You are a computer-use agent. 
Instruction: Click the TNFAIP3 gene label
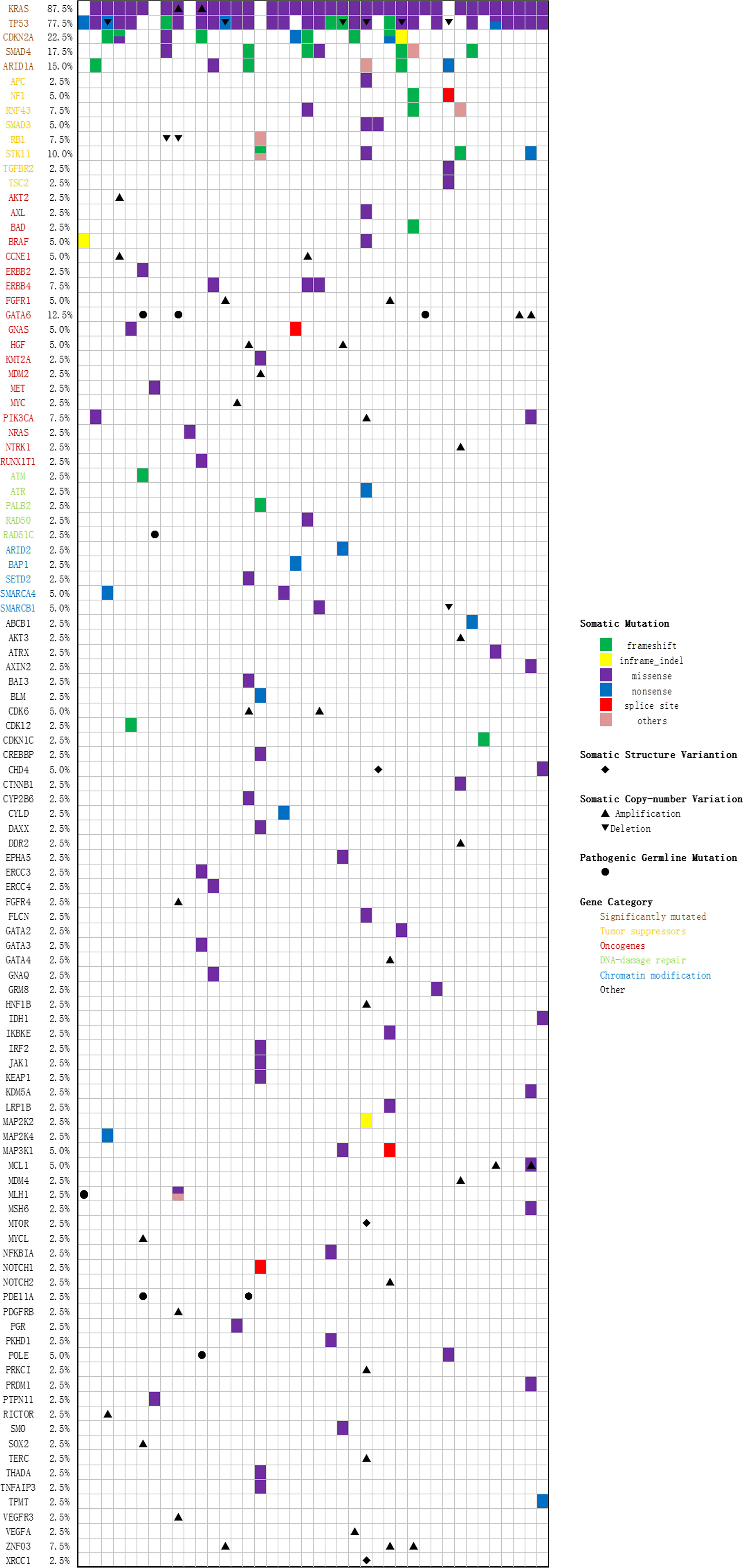18,1487
